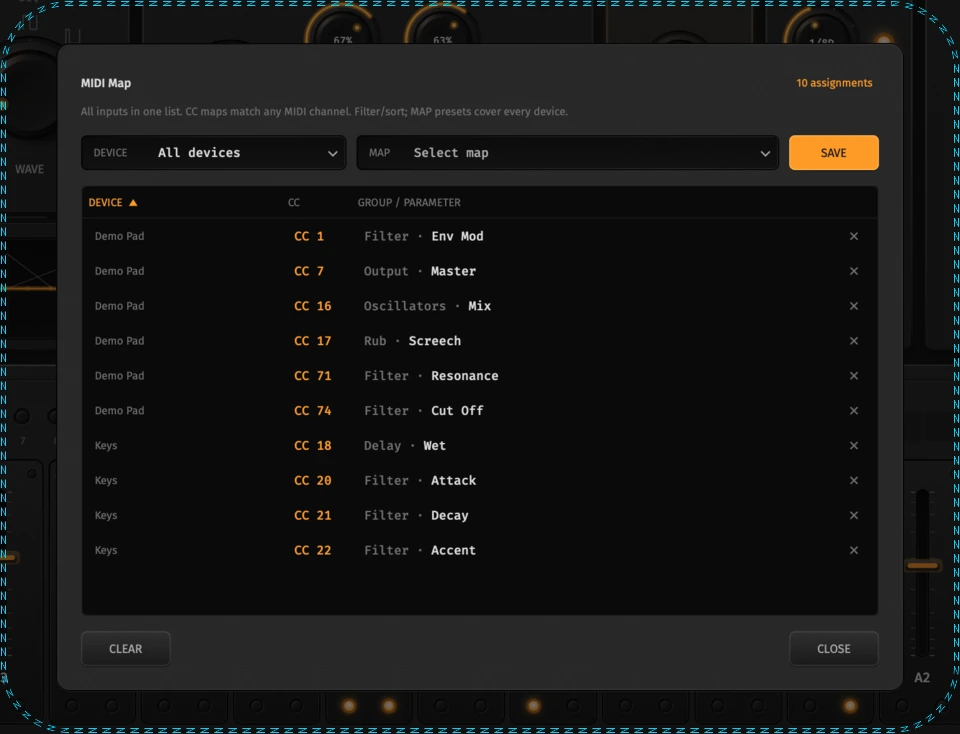Click the Filter · Cut Off parameter

tap(424, 411)
